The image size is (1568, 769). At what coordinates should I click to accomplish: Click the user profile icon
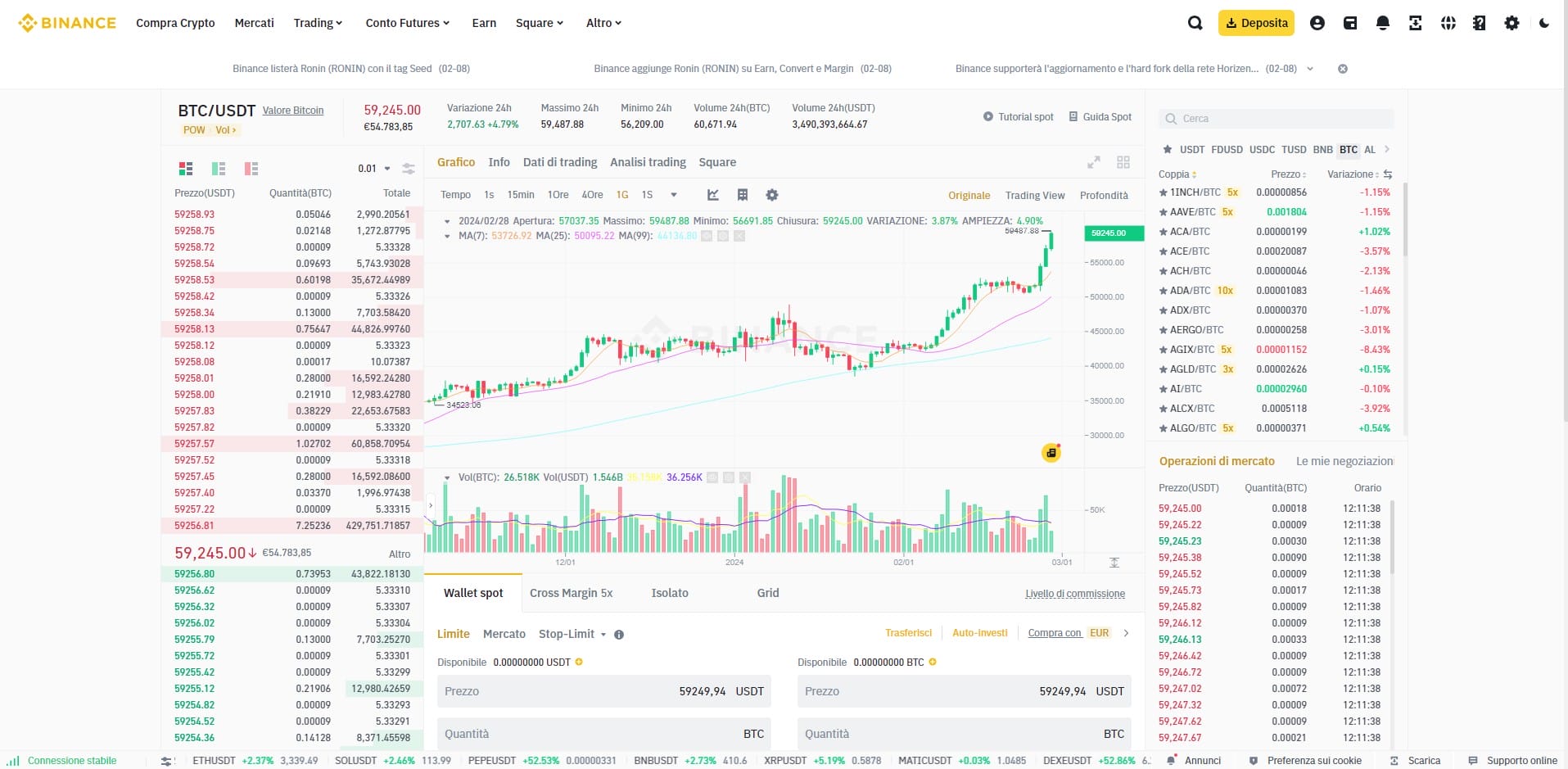[x=1317, y=23]
